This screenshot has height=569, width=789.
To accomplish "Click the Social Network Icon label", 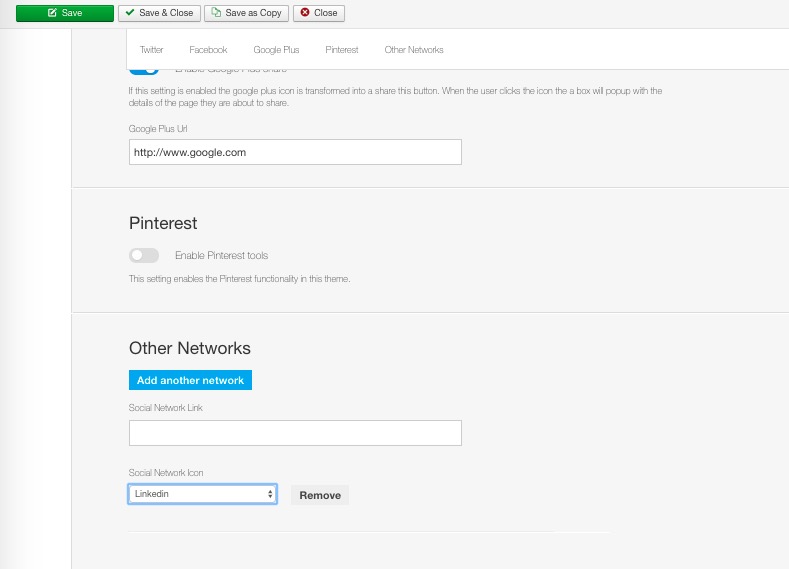I will pyautogui.click(x=166, y=473).
